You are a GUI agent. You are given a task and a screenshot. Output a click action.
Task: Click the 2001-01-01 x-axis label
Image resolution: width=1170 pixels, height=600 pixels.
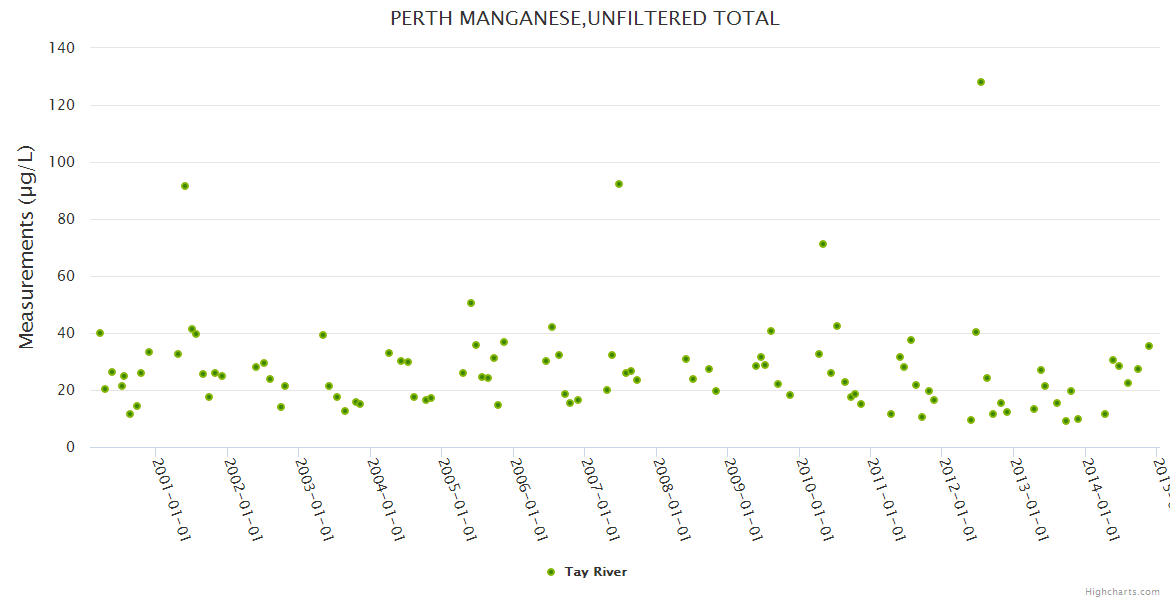coord(171,500)
